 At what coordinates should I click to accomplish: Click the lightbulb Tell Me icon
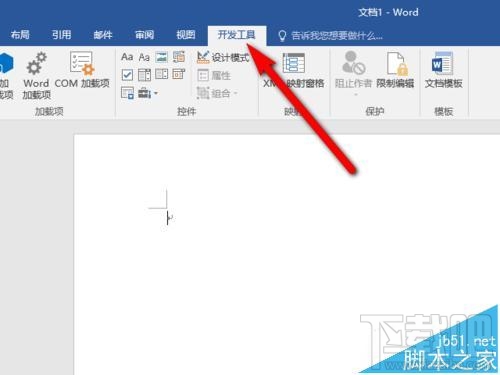coord(282,36)
